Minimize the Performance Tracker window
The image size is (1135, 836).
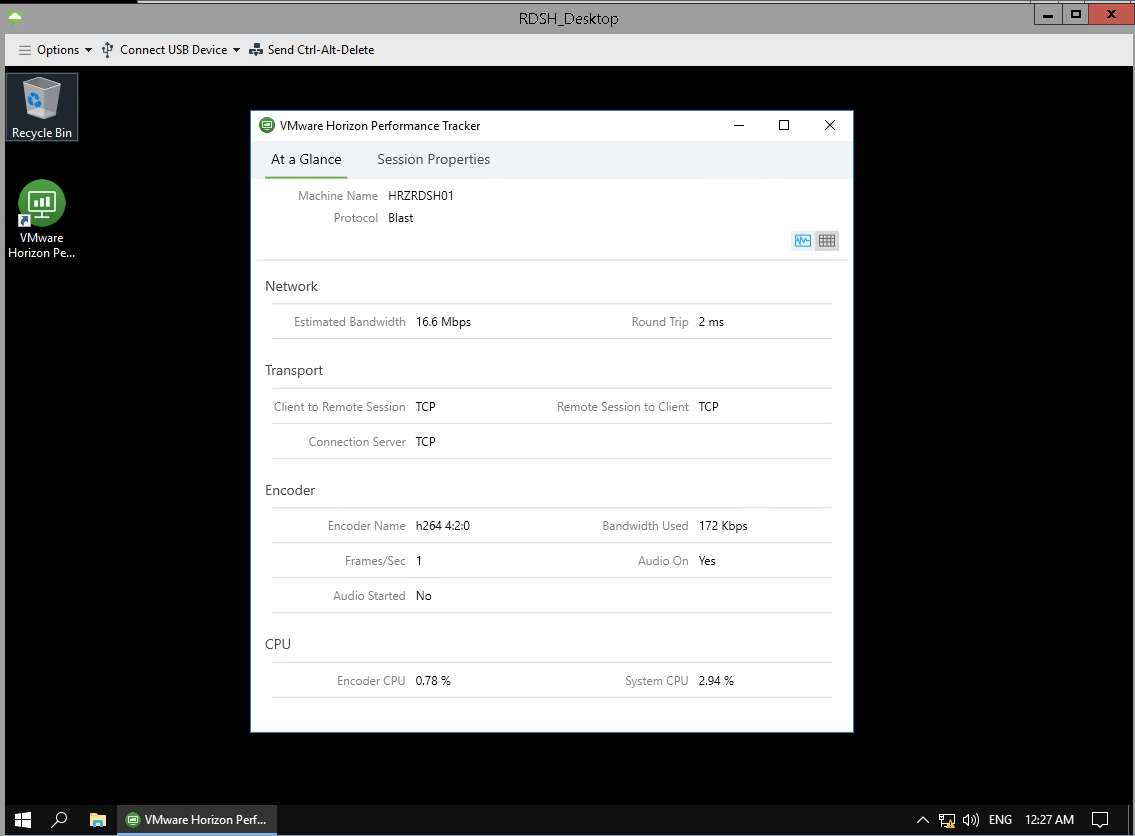pyautogui.click(x=739, y=125)
